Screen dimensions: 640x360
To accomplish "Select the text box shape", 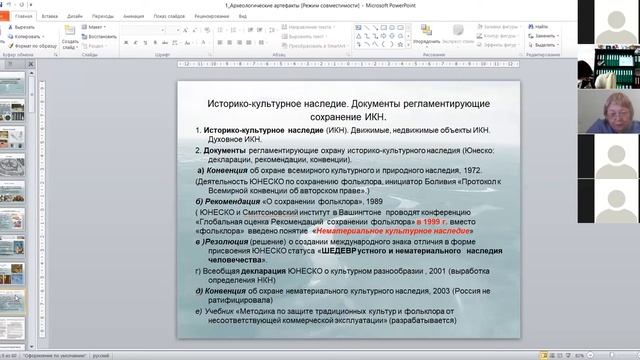I will click(358, 28).
